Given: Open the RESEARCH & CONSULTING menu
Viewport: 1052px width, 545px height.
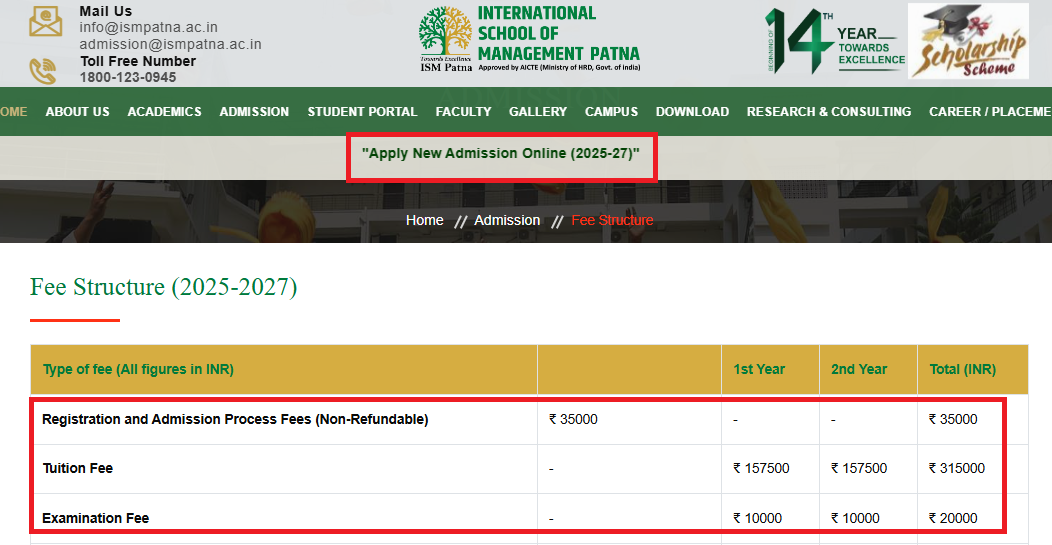Looking at the screenshot, I should click(x=829, y=111).
